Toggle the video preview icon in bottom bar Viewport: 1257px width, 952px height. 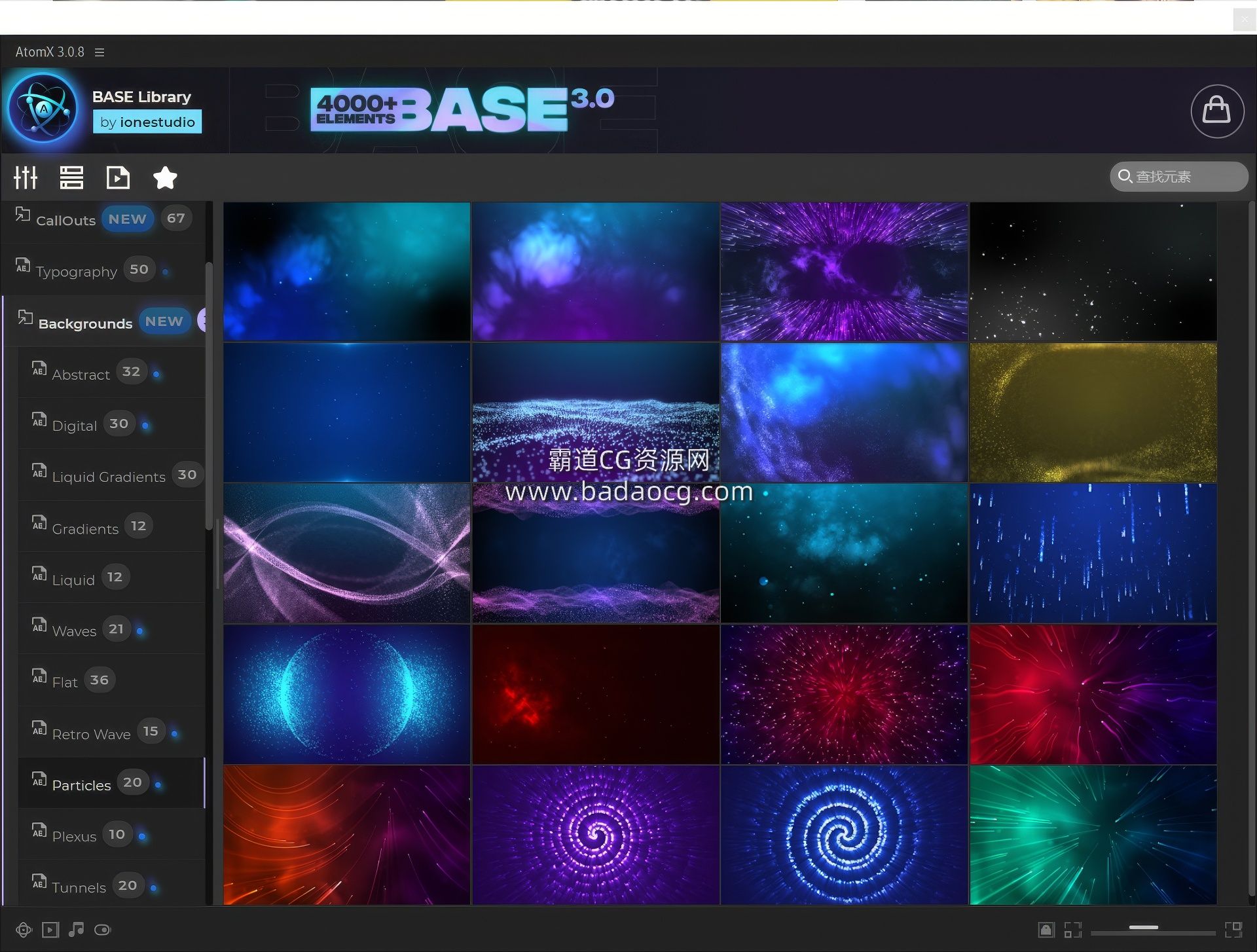[x=50, y=930]
